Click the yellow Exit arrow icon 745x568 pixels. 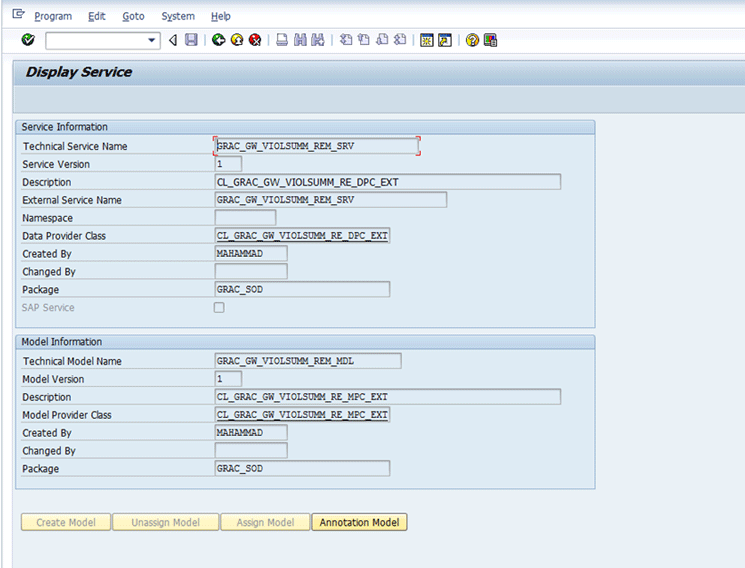coord(236,40)
